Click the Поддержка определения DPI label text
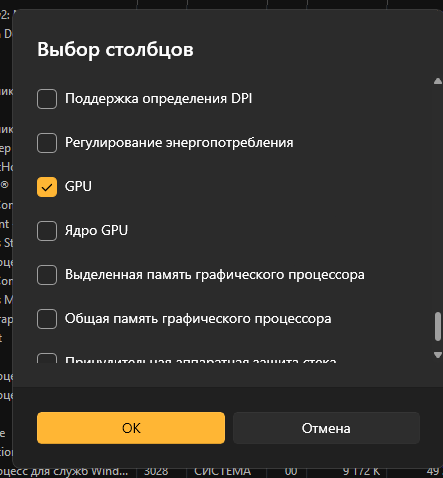This screenshot has height=478, width=443. click(158, 98)
